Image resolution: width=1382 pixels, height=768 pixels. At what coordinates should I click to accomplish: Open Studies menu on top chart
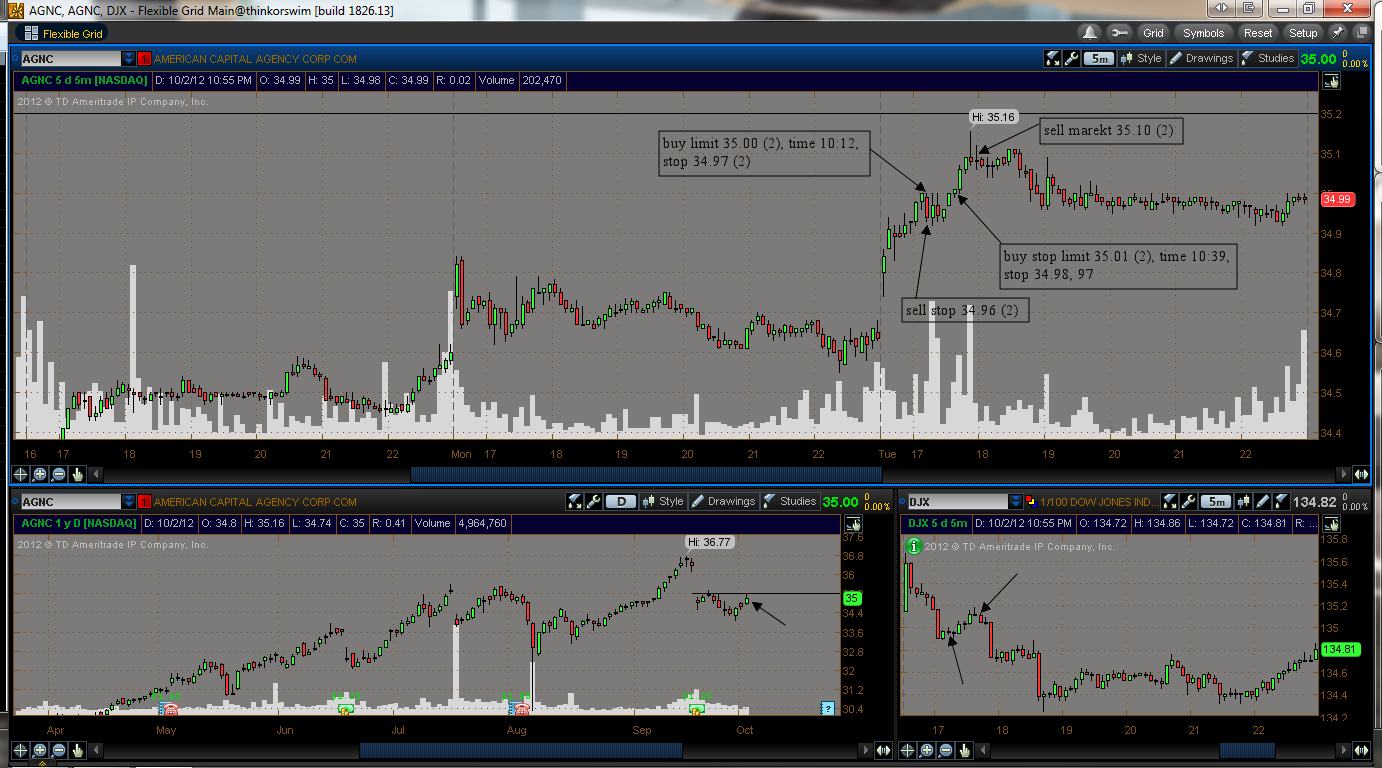(x=1267, y=59)
